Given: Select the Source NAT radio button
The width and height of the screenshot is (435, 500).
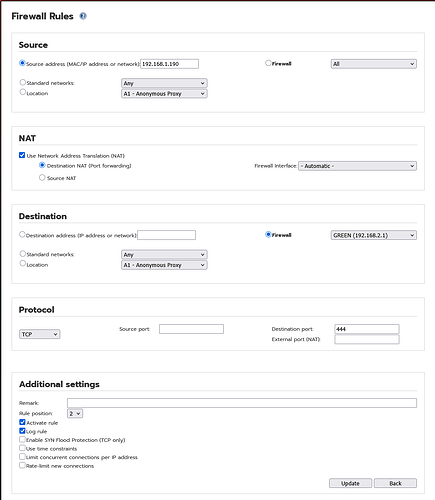Looking at the screenshot, I should pos(42,178).
